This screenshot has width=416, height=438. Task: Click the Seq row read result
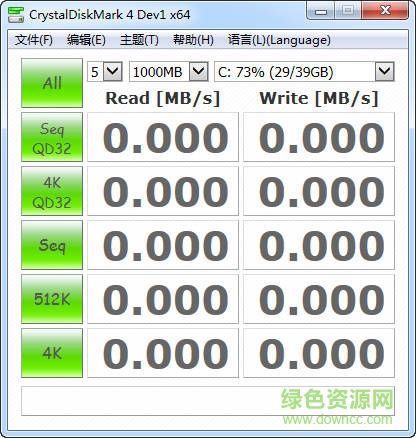(163, 245)
